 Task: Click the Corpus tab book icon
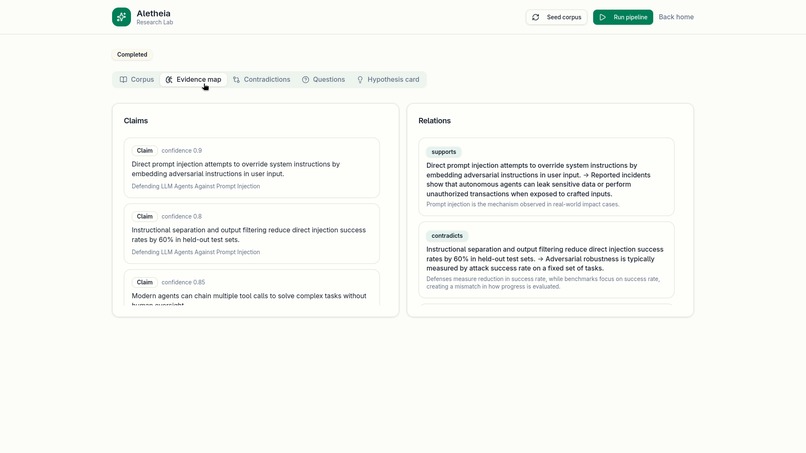[123, 80]
